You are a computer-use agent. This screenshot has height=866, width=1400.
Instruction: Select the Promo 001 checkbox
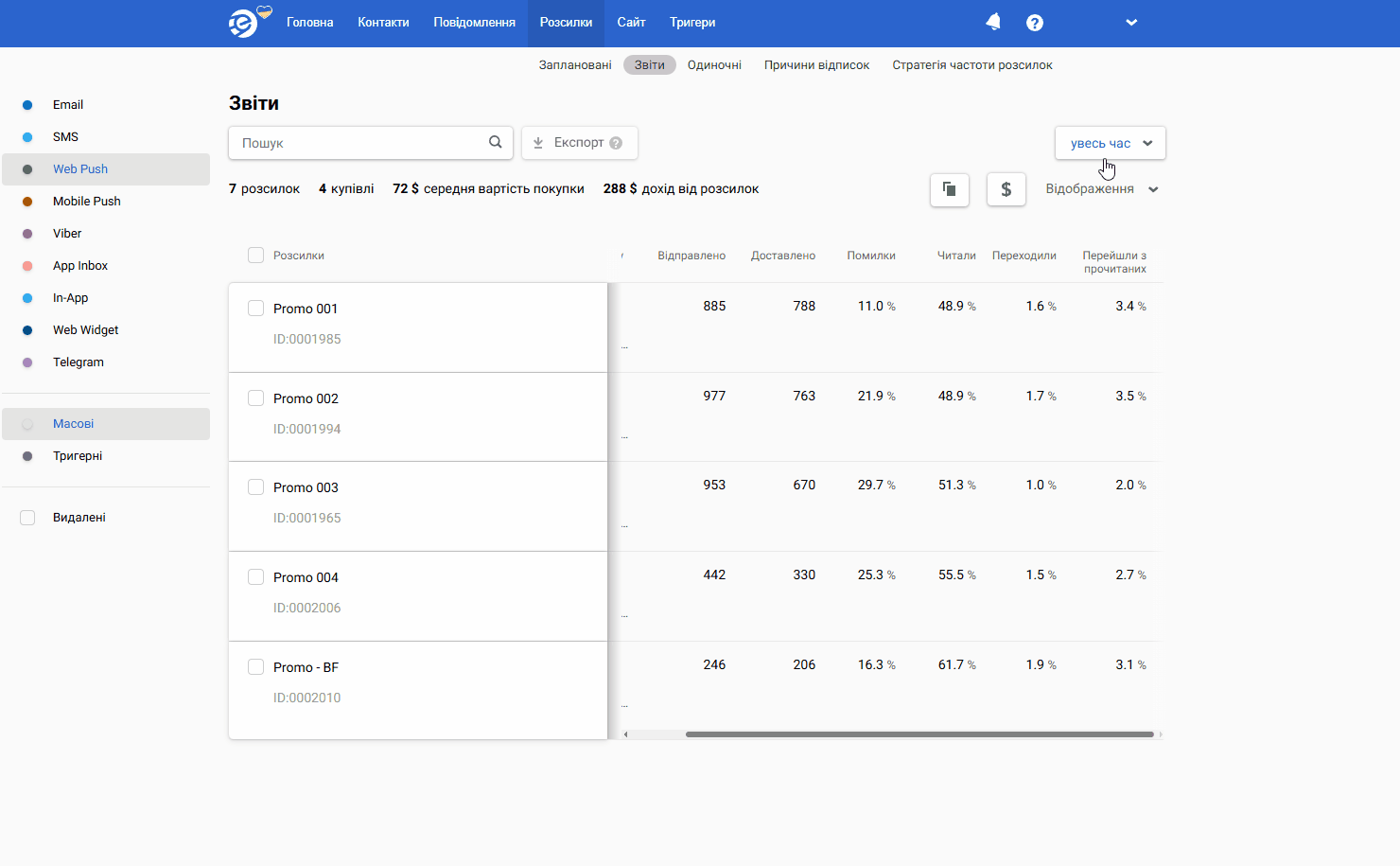[255, 309]
